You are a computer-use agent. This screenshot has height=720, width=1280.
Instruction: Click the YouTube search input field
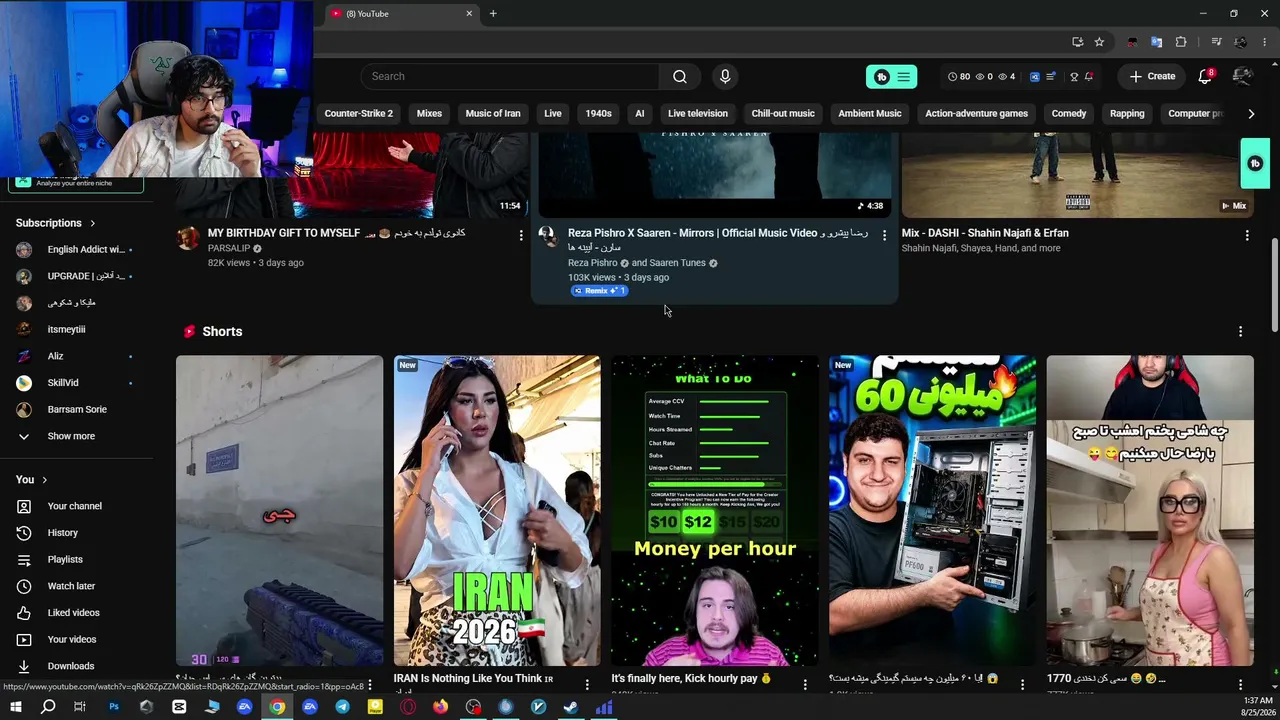tap(509, 76)
